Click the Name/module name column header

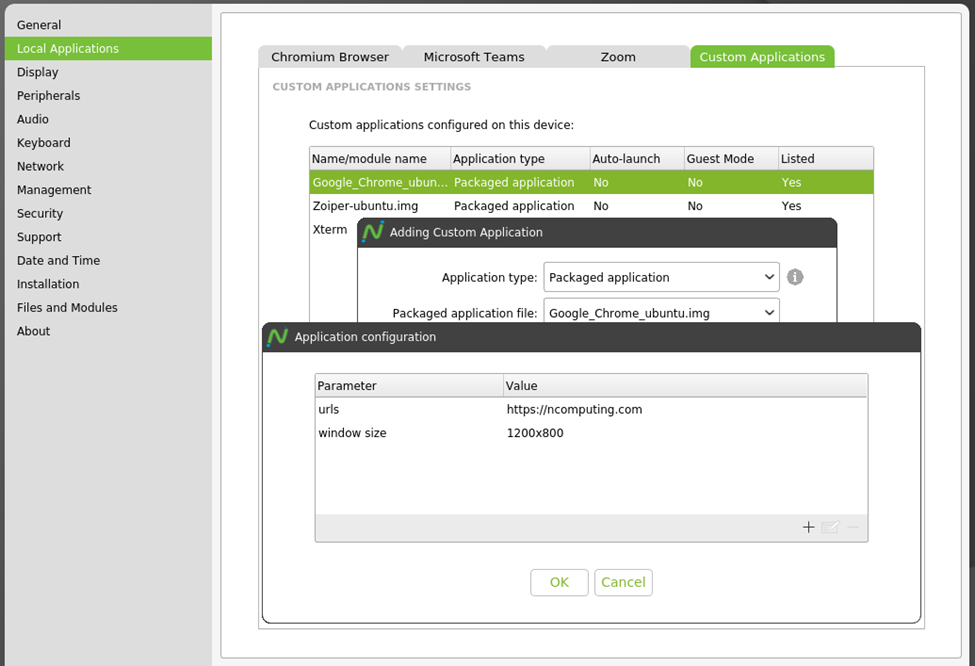[x=380, y=159]
